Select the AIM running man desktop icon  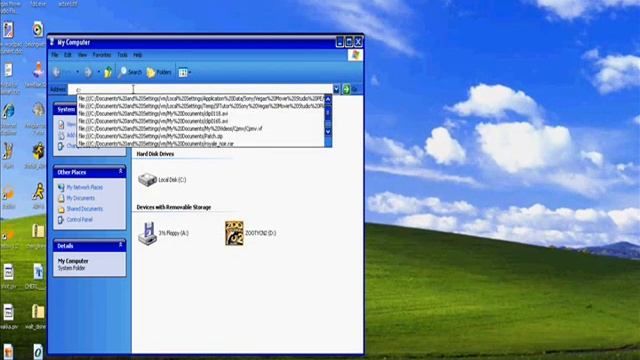click(38, 191)
